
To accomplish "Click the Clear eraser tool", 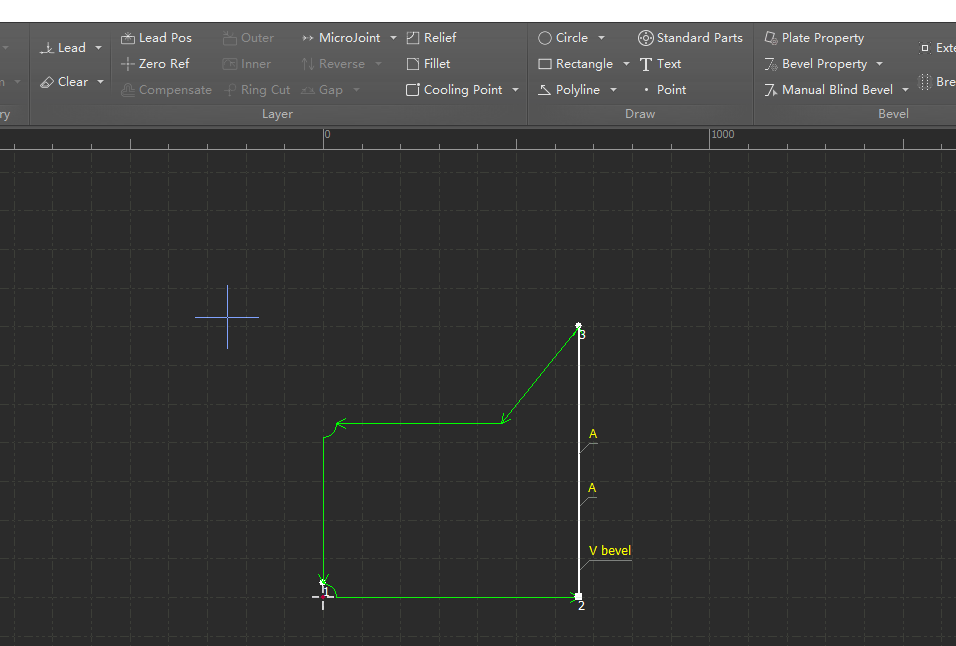I will (63, 82).
